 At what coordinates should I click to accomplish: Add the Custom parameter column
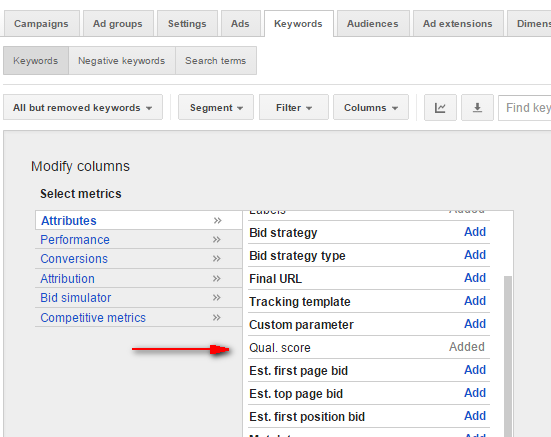(475, 324)
